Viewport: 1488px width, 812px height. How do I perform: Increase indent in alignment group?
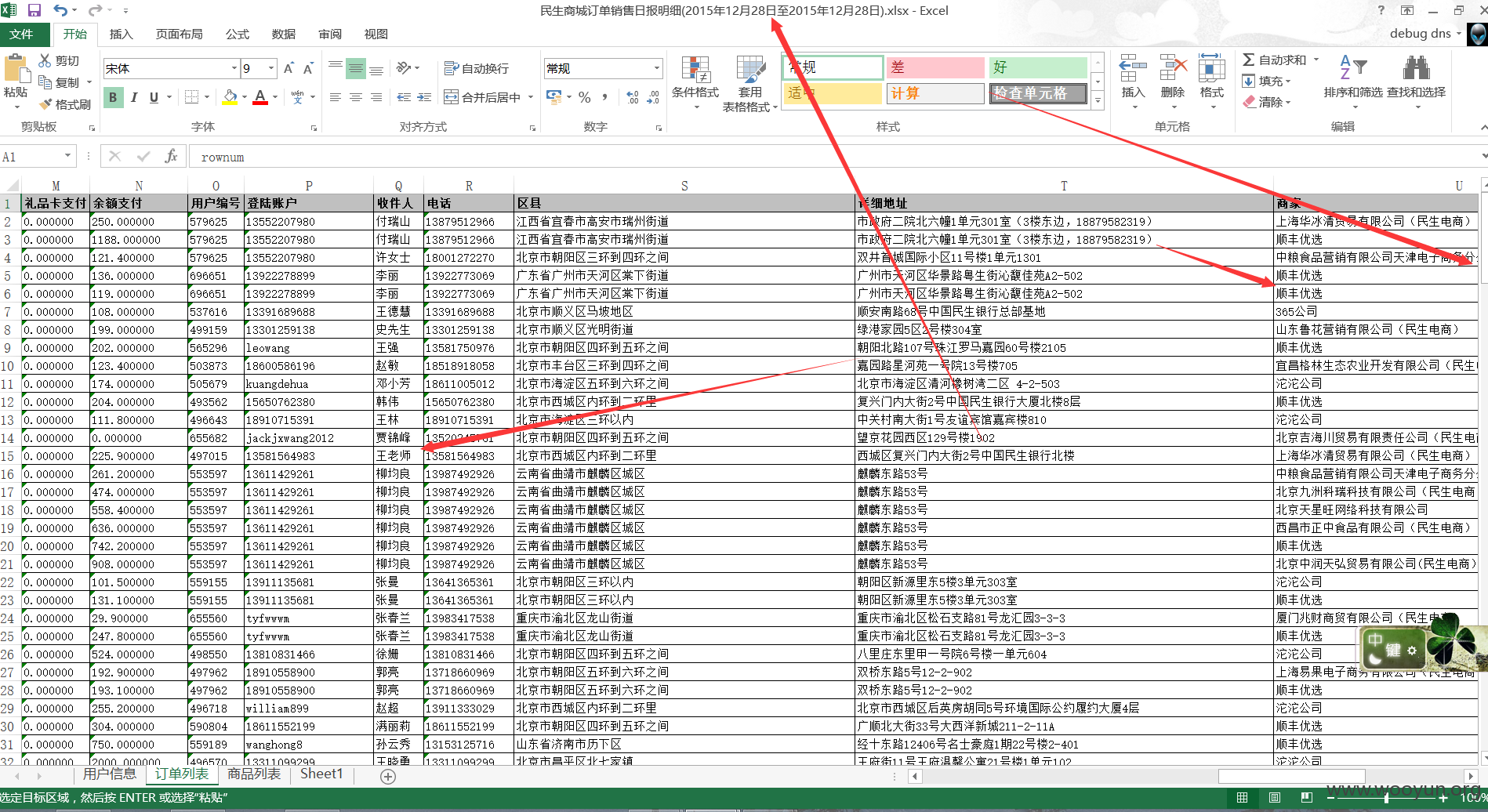424,97
